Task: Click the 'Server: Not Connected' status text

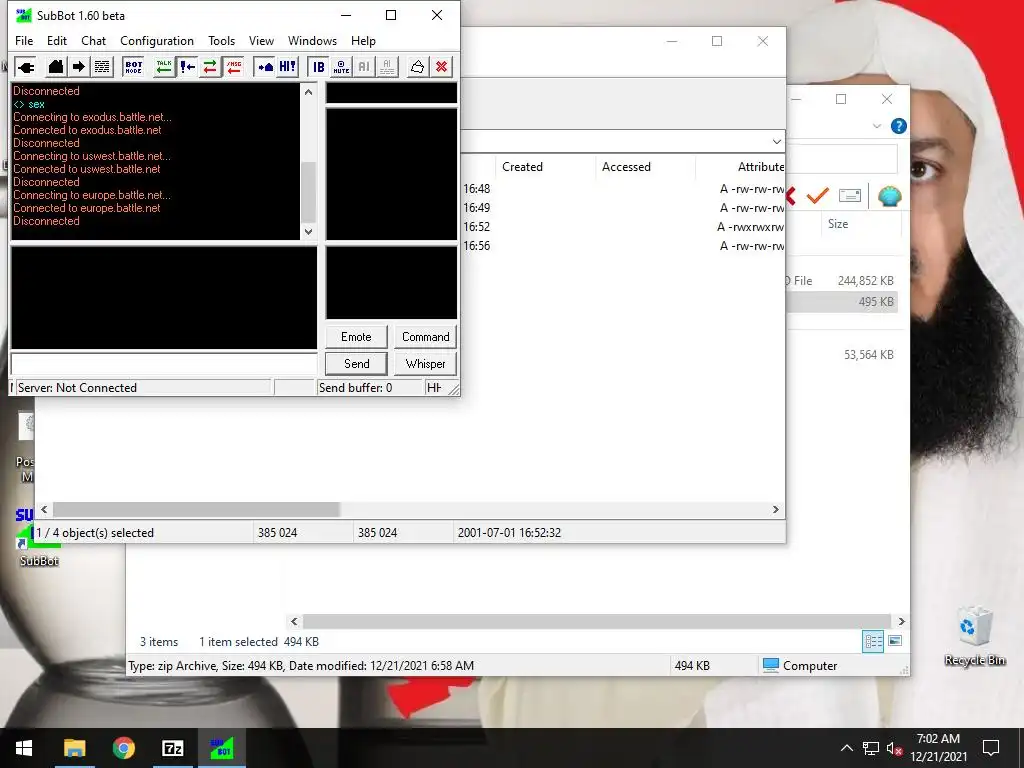Action: click(77, 388)
